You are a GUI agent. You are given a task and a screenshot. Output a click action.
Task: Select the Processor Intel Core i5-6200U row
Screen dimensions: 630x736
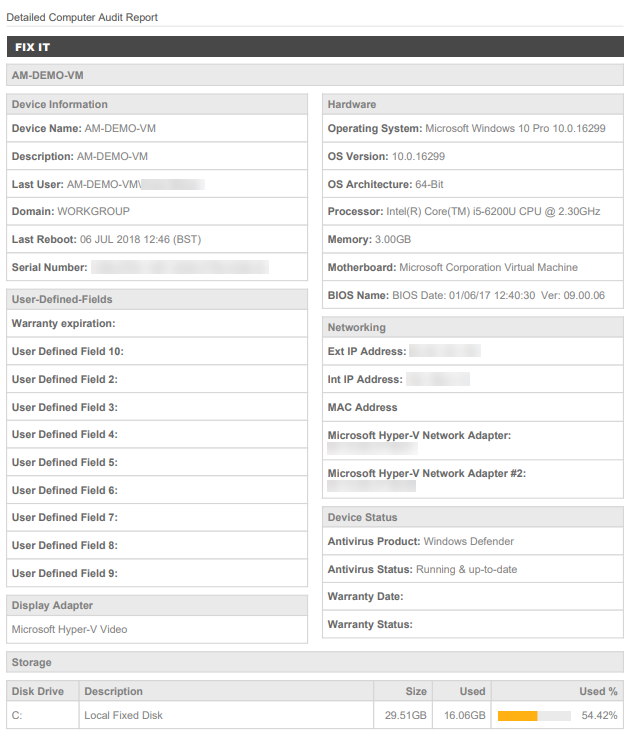pos(473,212)
